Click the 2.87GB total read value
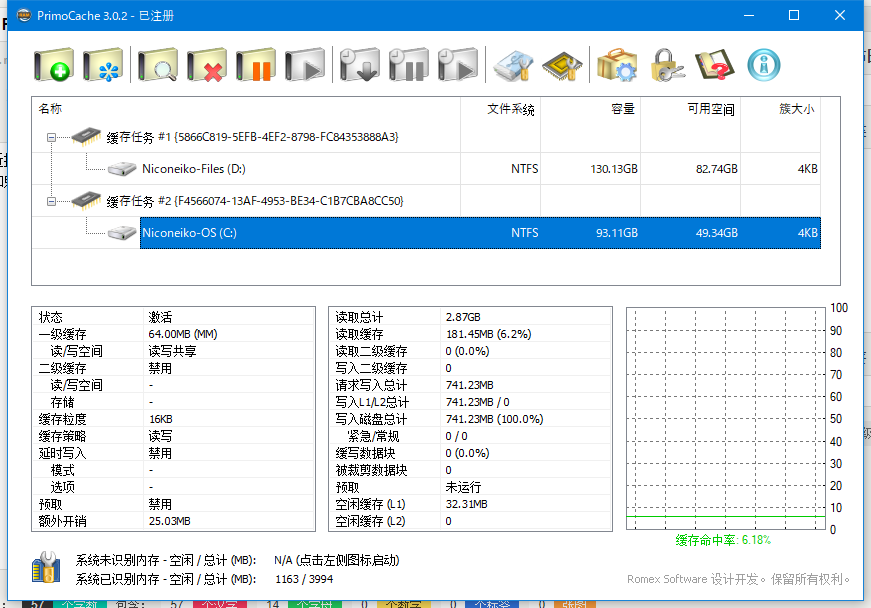The height and width of the screenshot is (608, 871). pyautogui.click(x=463, y=317)
